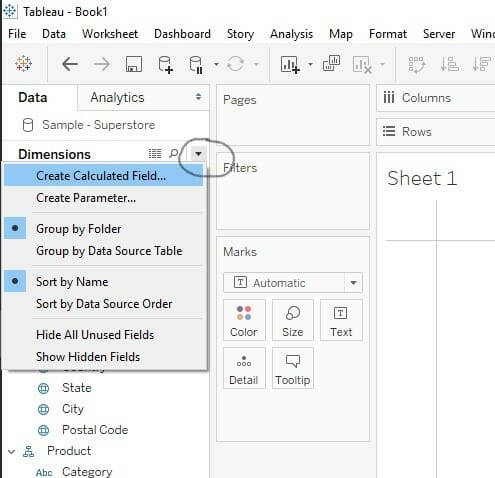The height and width of the screenshot is (478, 495).
Task: Select the City geographic field
Action: [x=73, y=409]
